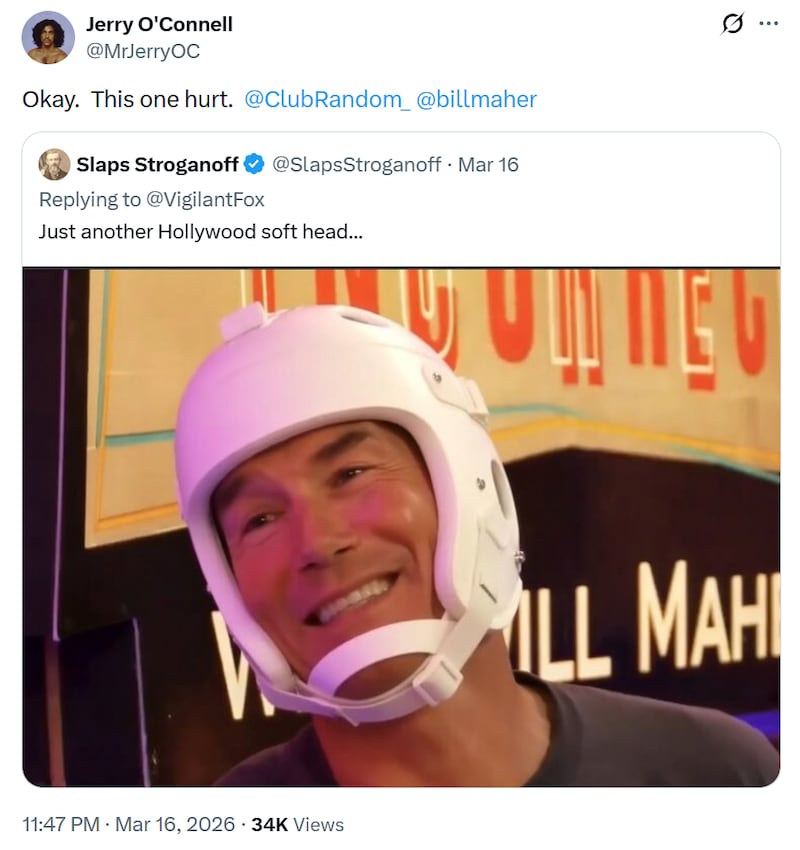Open Jerry O'Connell display name link

[x=159, y=24]
